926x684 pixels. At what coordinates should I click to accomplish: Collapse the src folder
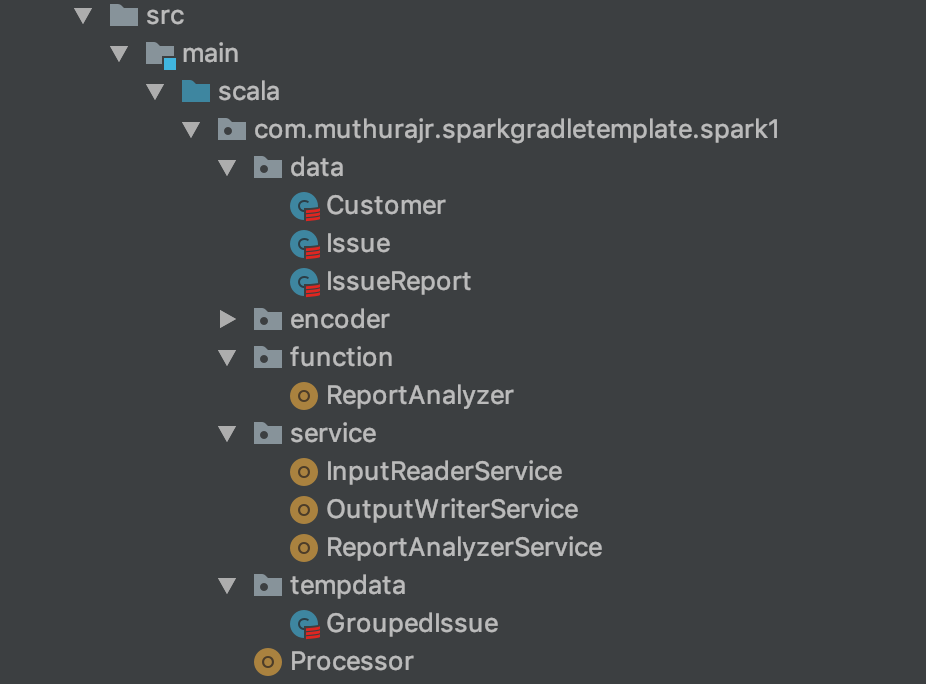pos(83,15)
